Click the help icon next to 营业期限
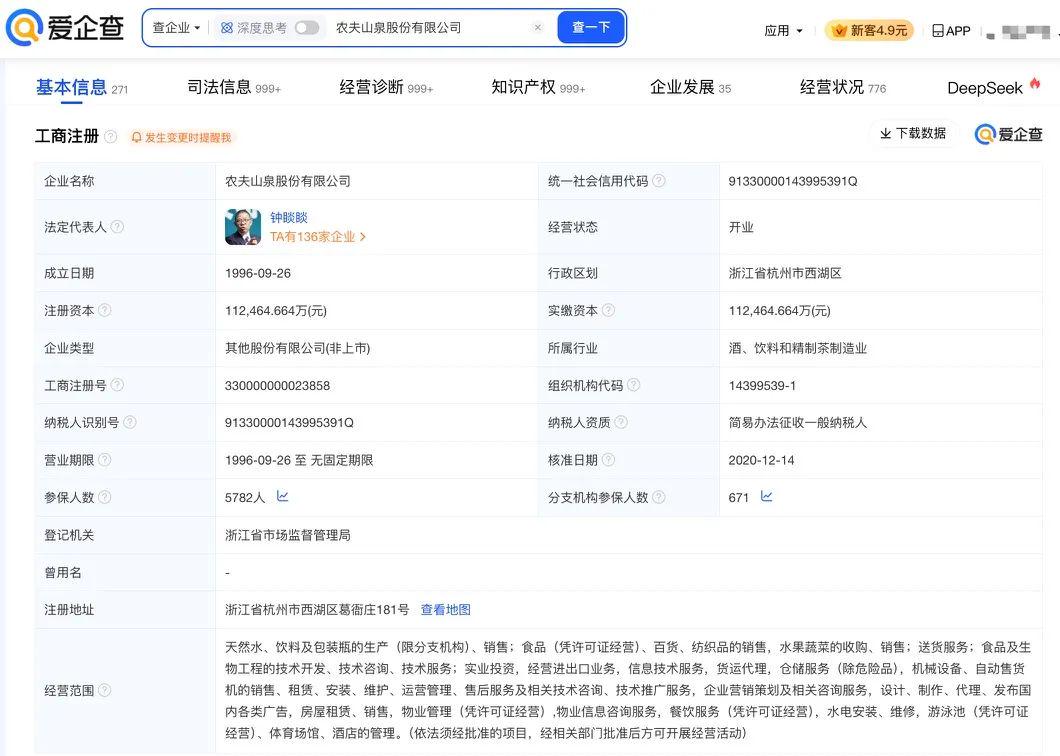The height and width of the screenshot is (756, 1060). click(105, 460)
